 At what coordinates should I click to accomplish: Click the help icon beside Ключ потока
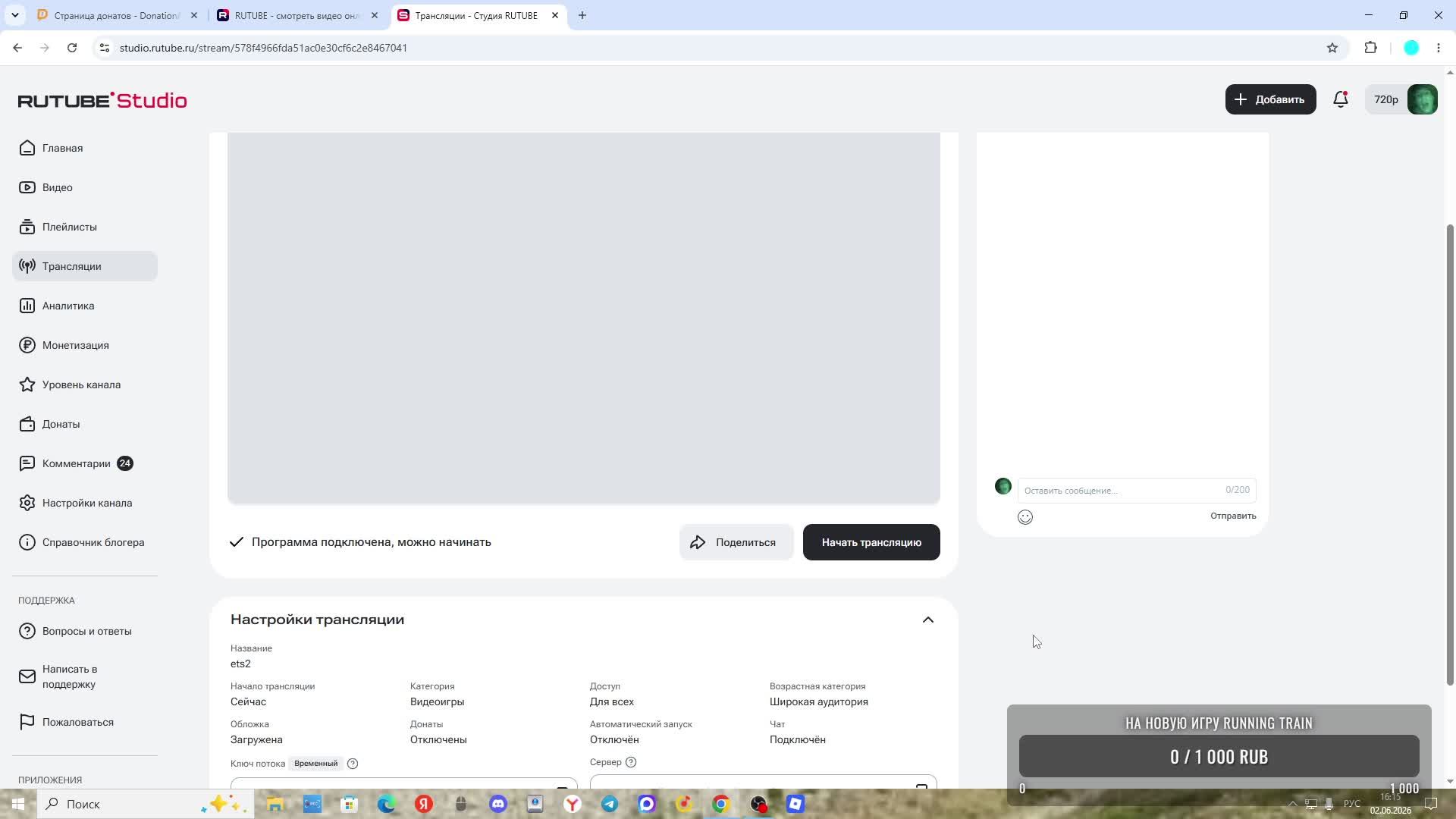[353, 764]
